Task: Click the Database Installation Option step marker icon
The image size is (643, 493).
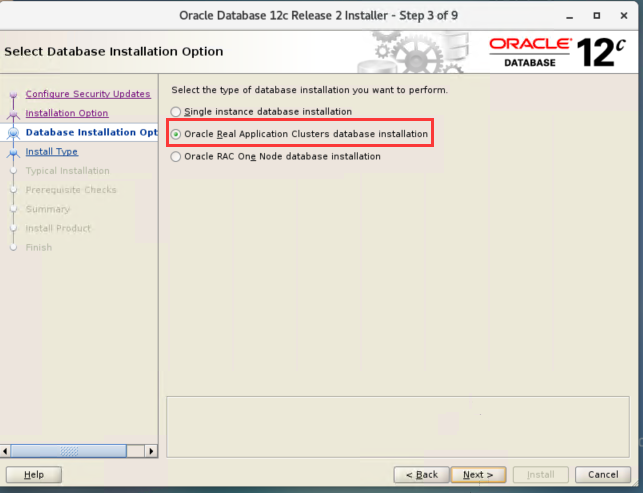Action: click(14, 133)
